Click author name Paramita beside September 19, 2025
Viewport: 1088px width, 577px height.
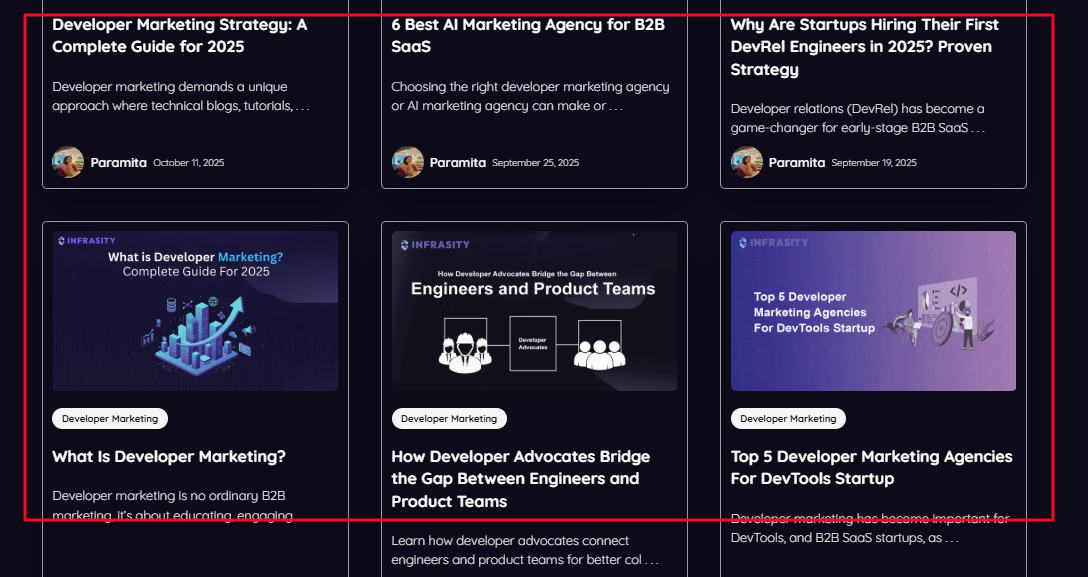click(x=797, y=163)
